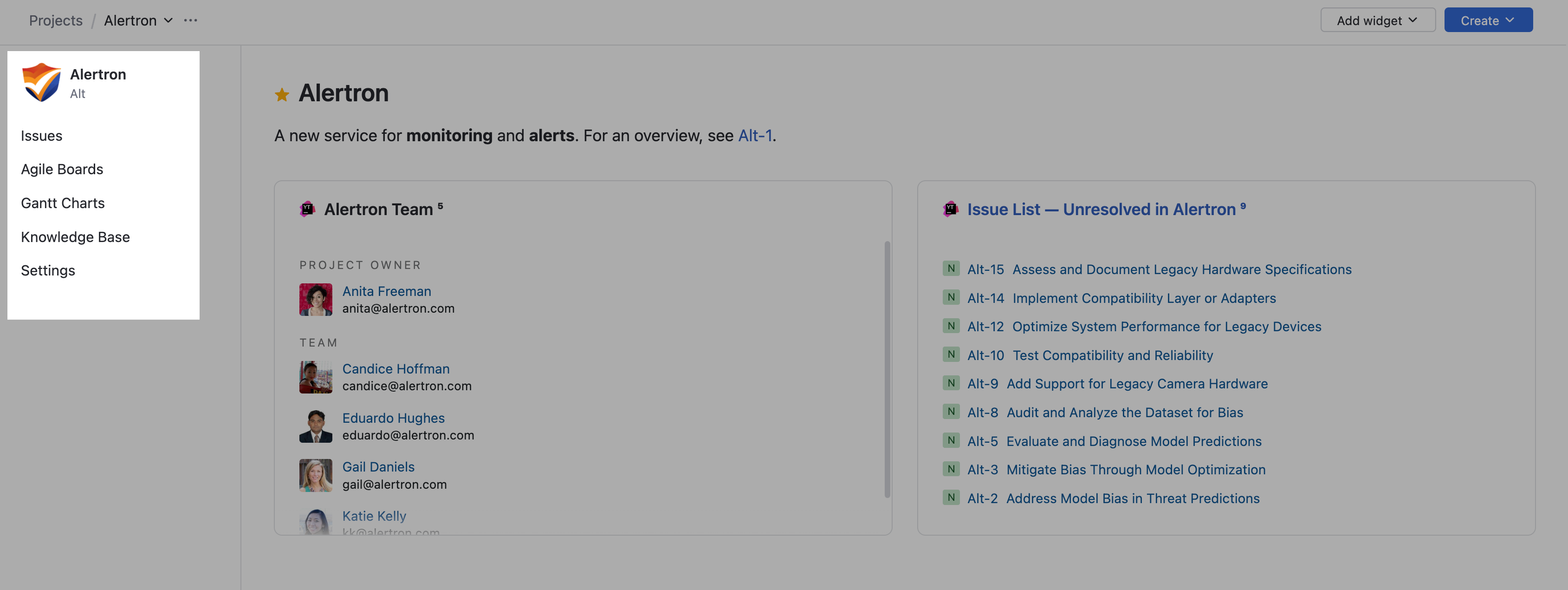Click eduardo@alertron.com email text
Viewport: 1568px width, 590px height.
point(408,435)
